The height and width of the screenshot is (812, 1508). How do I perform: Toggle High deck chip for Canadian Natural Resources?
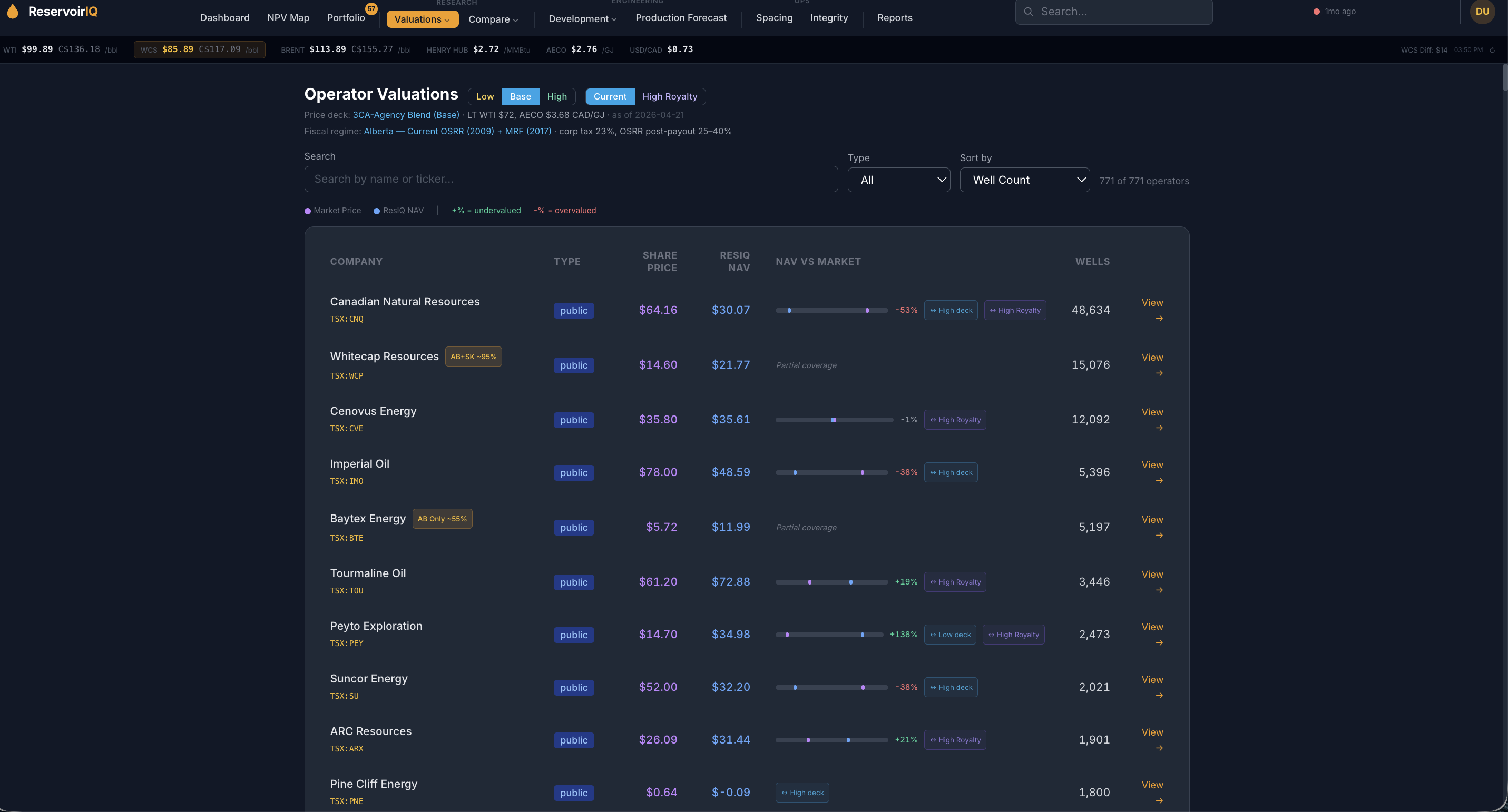click(x=951, y=310)
